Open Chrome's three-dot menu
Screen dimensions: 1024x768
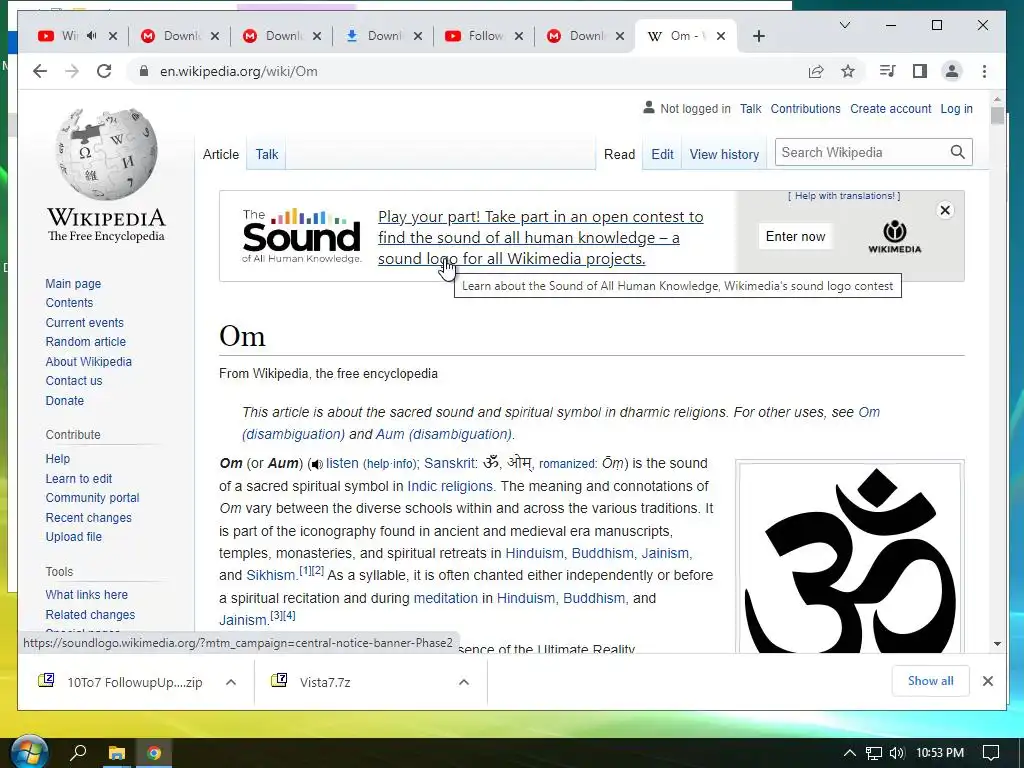[984, 71]
